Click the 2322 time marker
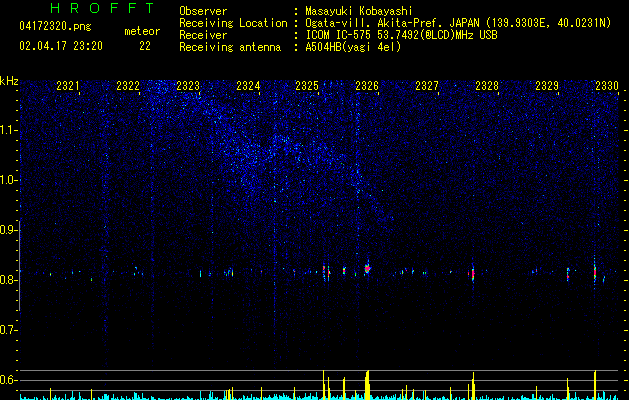Image resolution: width=629 pixels, height=400 pixels. click(x=128, y=86)
